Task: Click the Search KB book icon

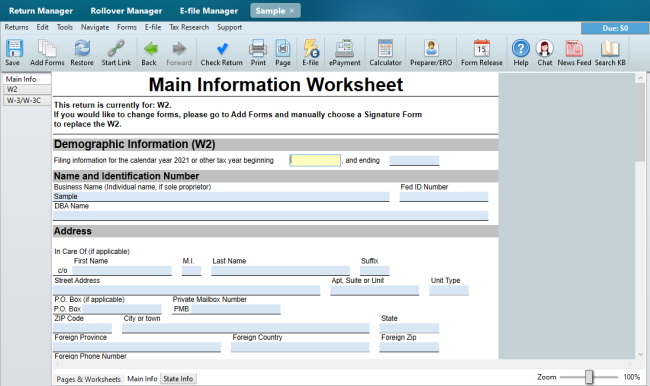Action: pos(610,49)
